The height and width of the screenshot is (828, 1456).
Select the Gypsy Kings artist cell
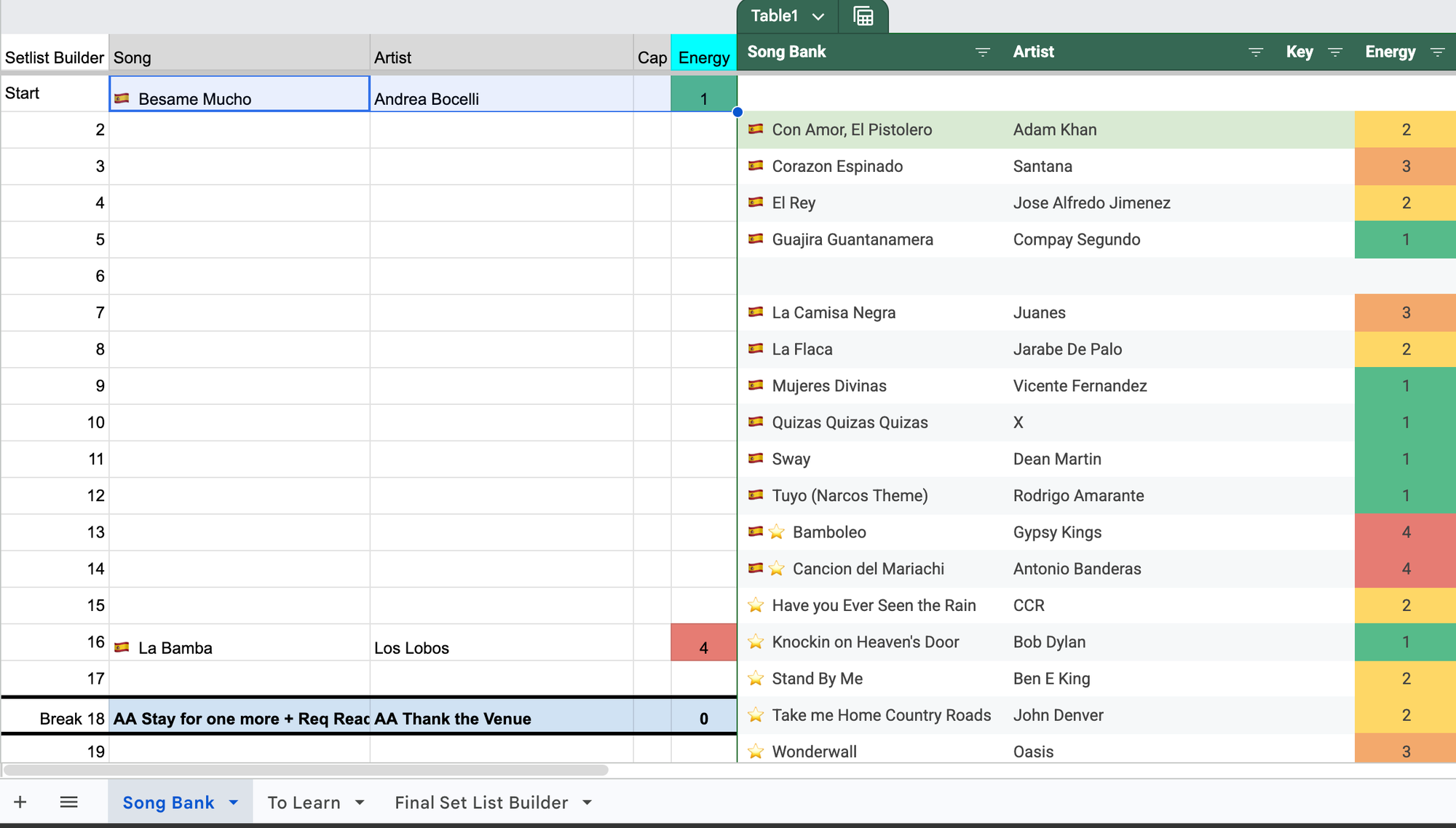(x=1142, y=532)
